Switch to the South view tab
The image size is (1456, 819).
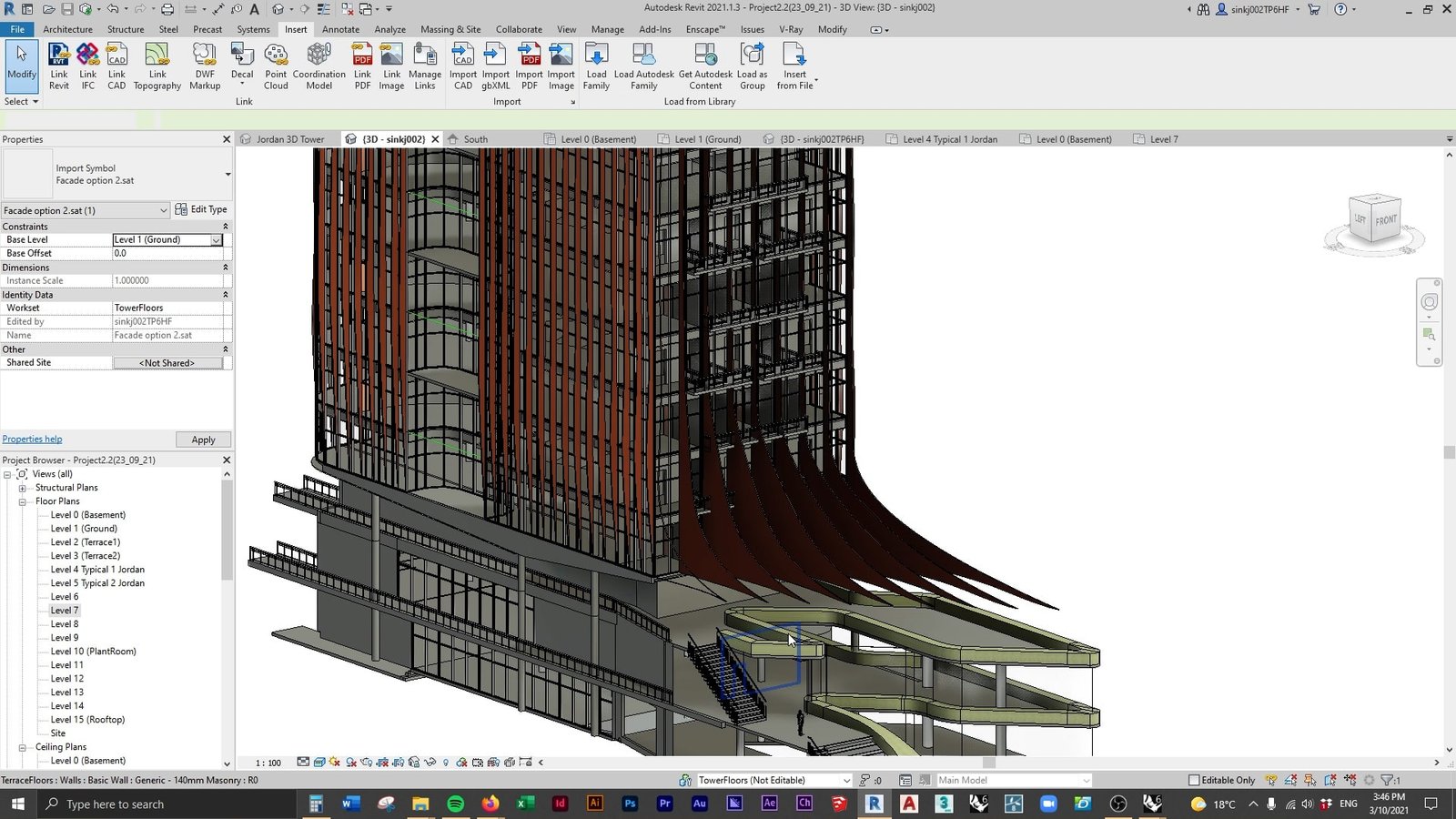475,139
